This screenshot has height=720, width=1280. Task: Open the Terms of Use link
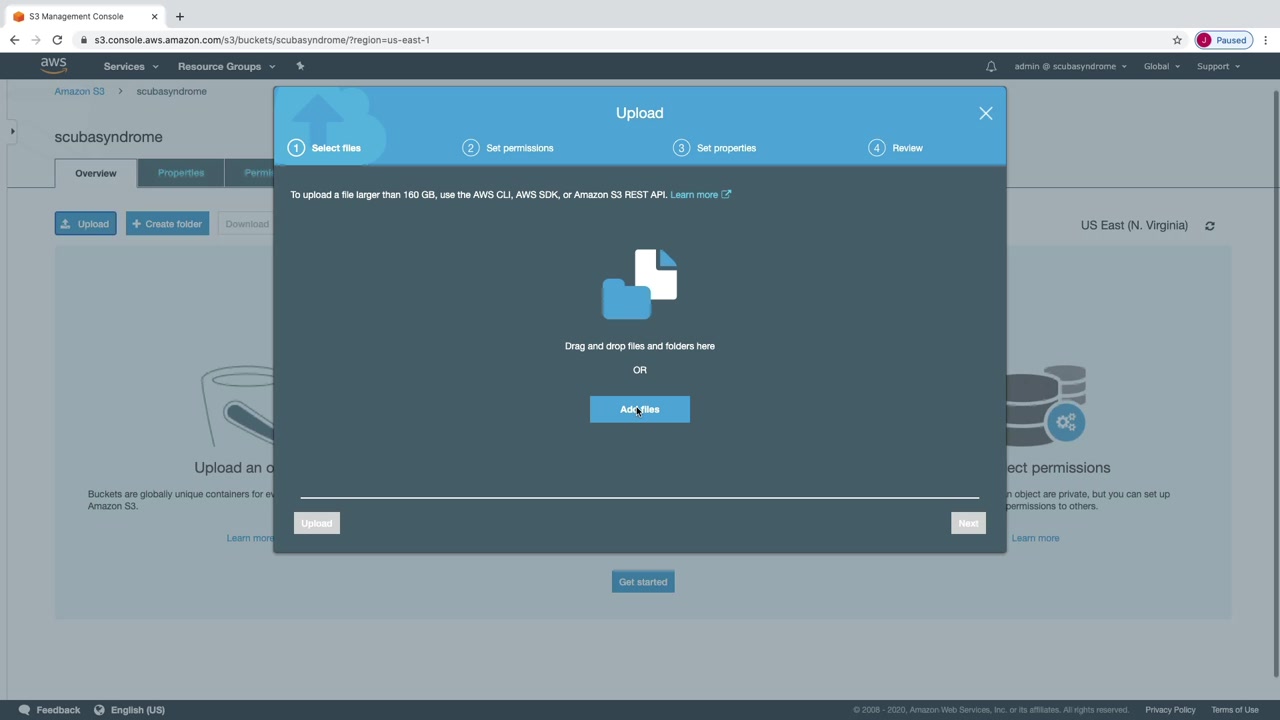coord(1235,710)
